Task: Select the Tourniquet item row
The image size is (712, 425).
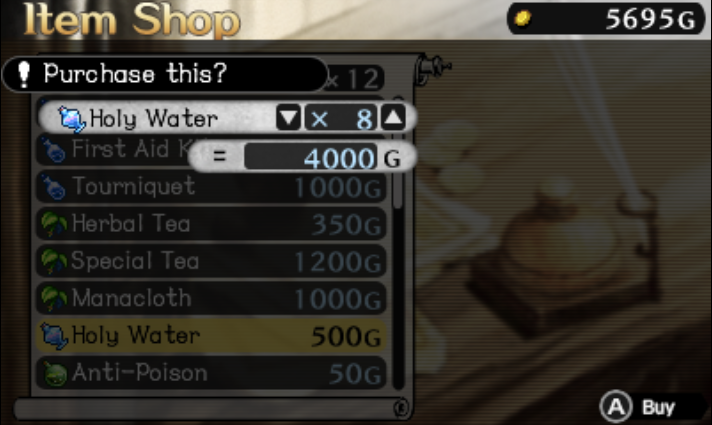Action: 211,187
